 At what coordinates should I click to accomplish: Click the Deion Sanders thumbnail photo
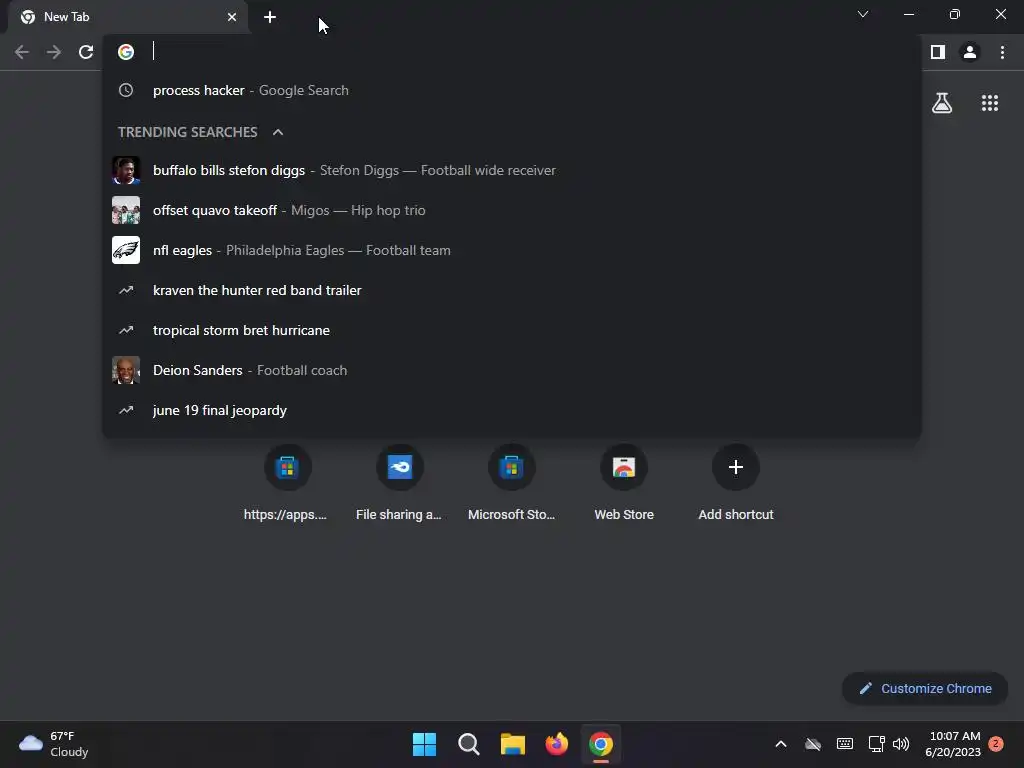pyautogui.click(x=126, y=370)
